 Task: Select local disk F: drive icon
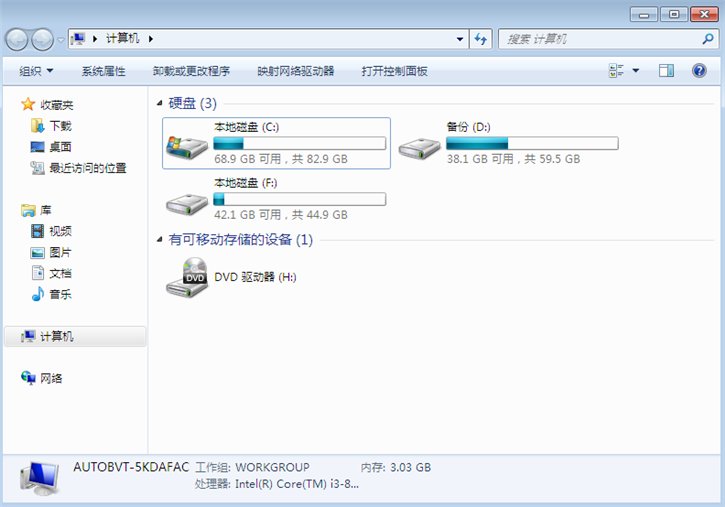(186, 201)
